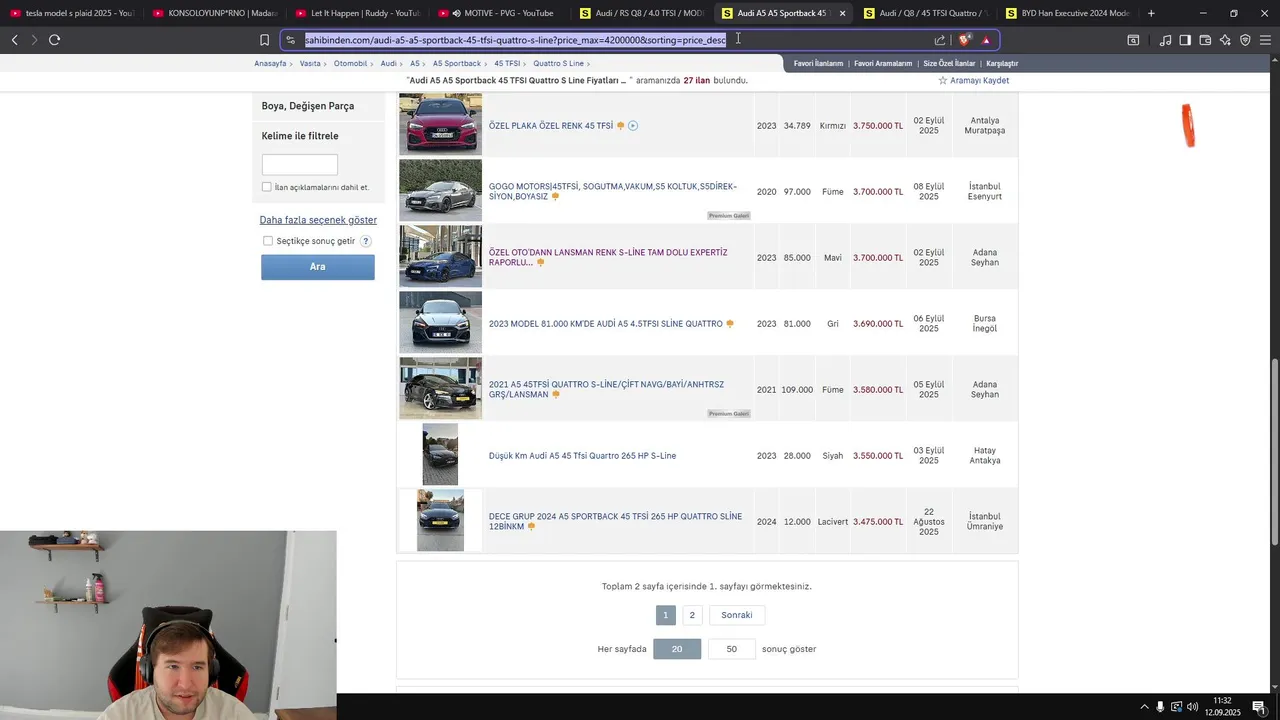Switch to BYD Han Executive 2024 tab
The width and height of the screenshot is (1280, 720).
tap(1068, 13)
